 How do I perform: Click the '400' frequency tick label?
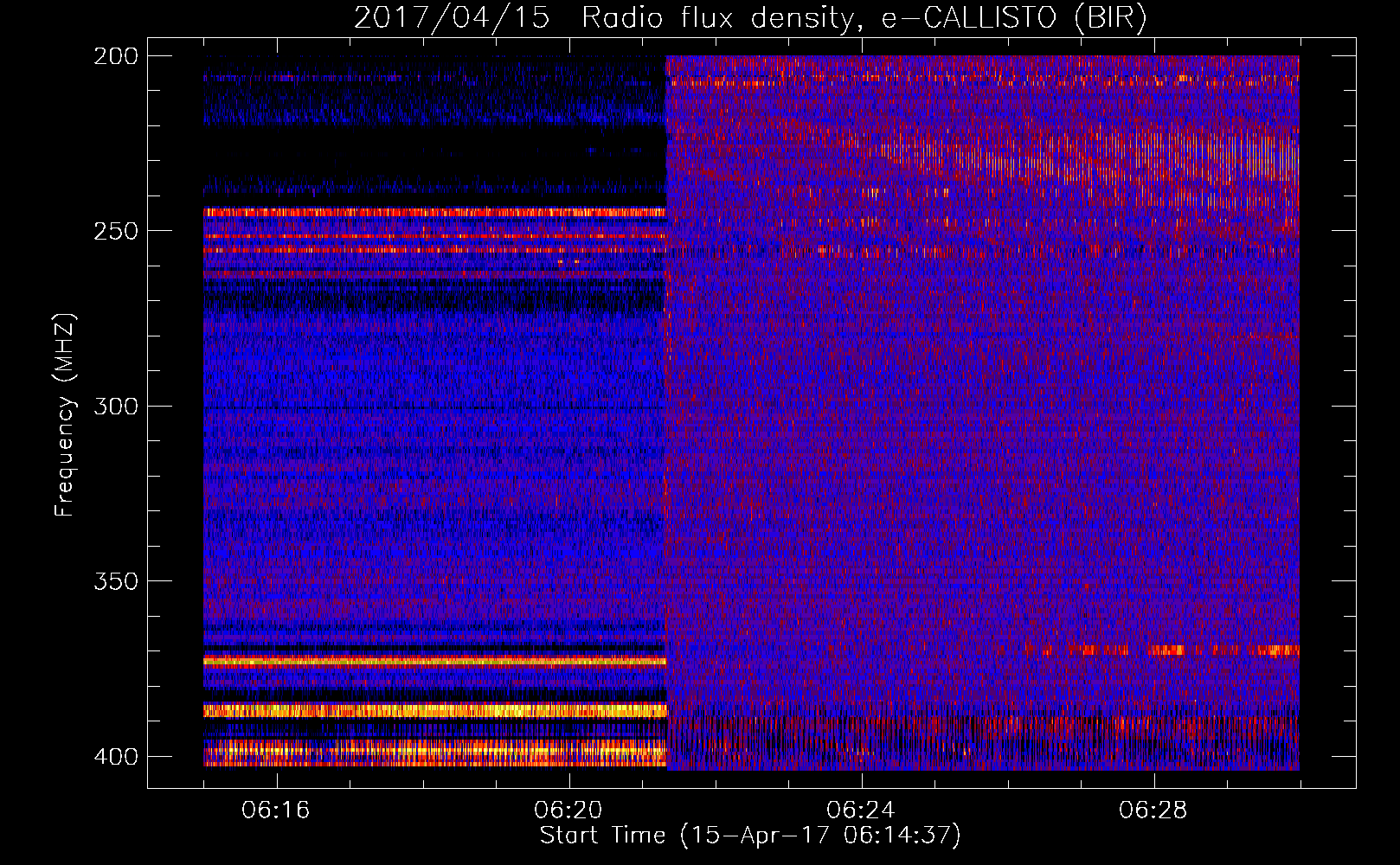tap(116, 757)
